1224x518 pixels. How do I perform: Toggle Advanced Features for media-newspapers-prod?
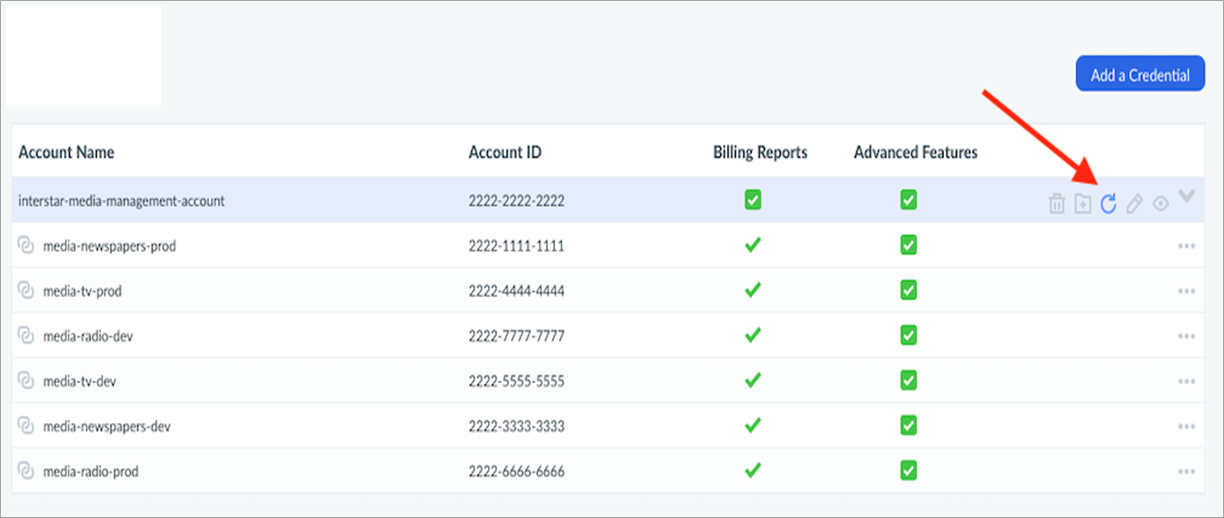[x=908, y=245]
